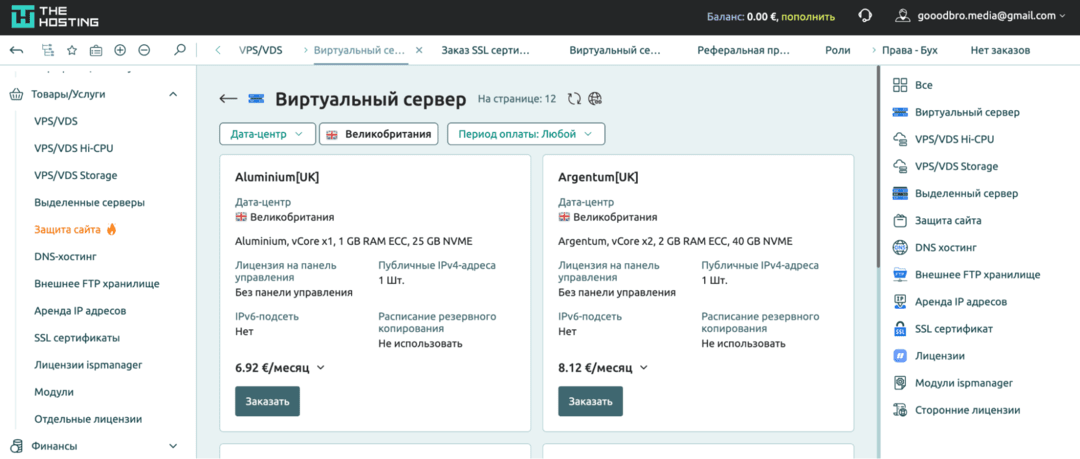Open the menu tree structure icon
1080x459 pixels.
click(x=47, y=50)
